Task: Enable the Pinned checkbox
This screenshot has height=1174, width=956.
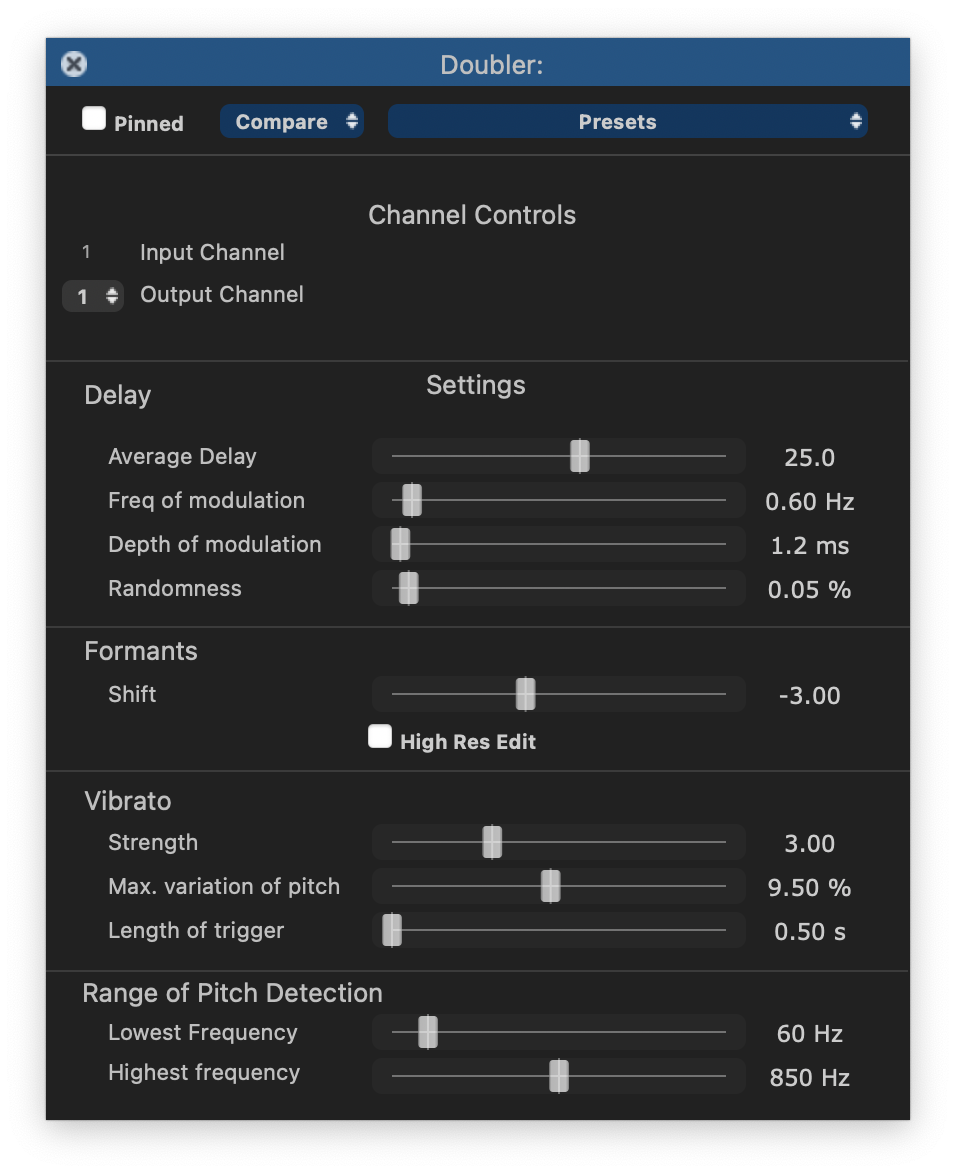Action: coord(94,120)
